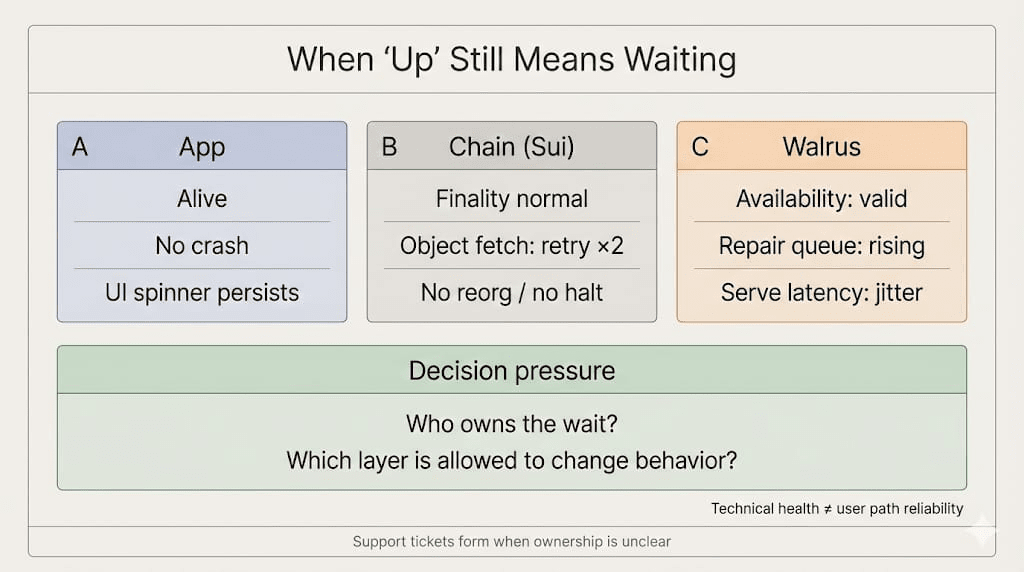Click the 'No crash' row
Screen dimensions: 1024x572
point(202,245)
